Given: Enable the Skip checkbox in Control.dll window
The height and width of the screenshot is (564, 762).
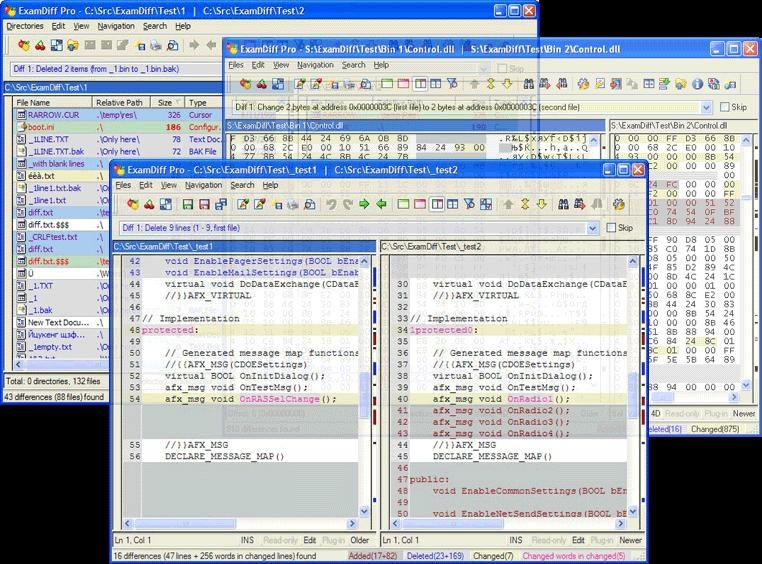Looking at the screenshot, I should point(725,107).
